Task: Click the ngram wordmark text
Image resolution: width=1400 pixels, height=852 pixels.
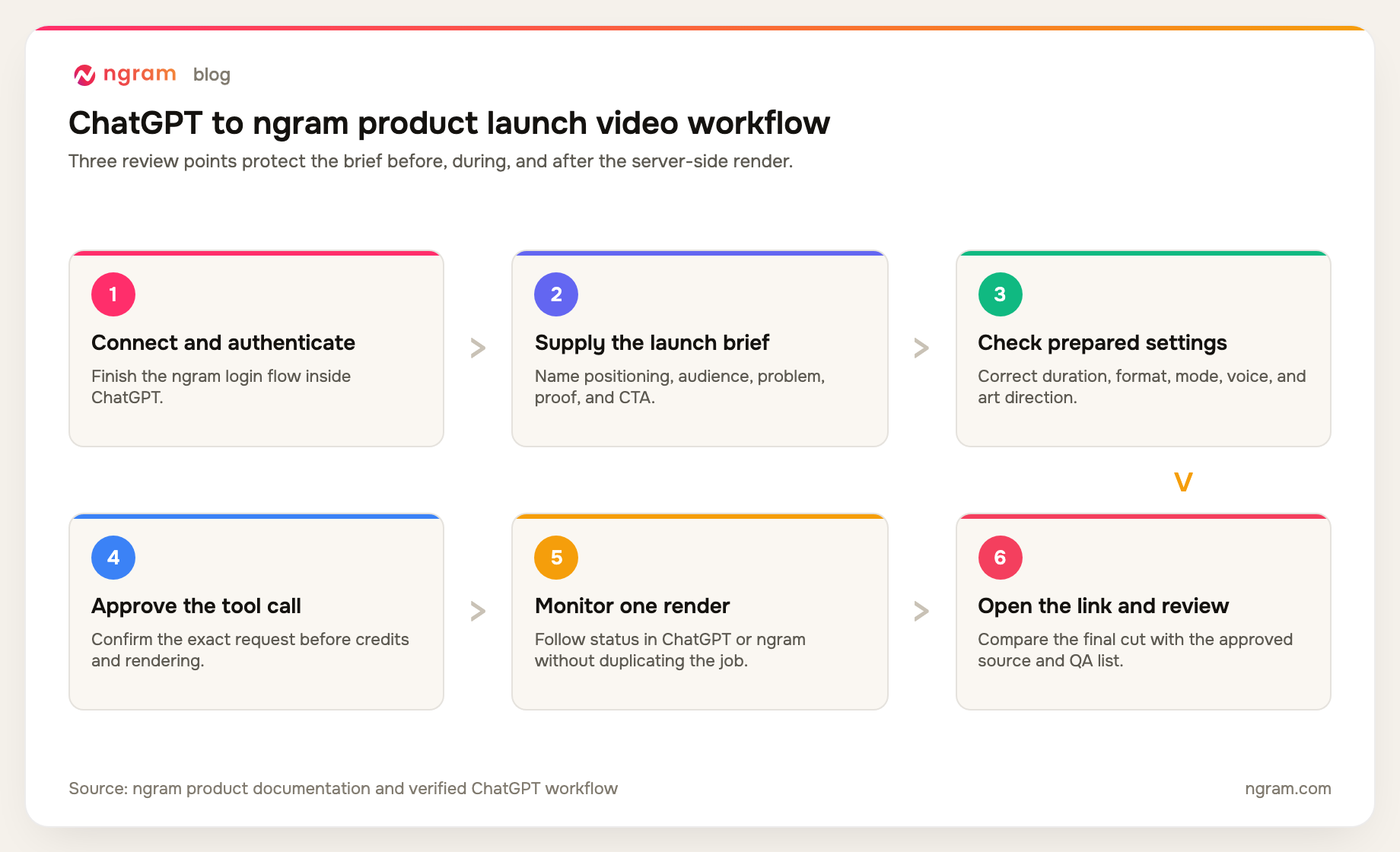Action: 139,75
